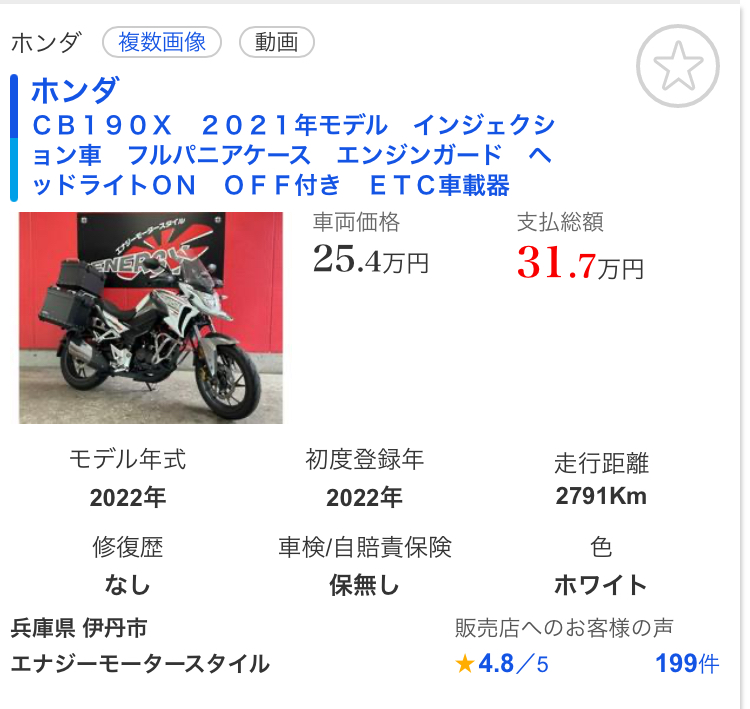Toggle the favorite star icon
The image size is (750, 709).
point(677,66)
